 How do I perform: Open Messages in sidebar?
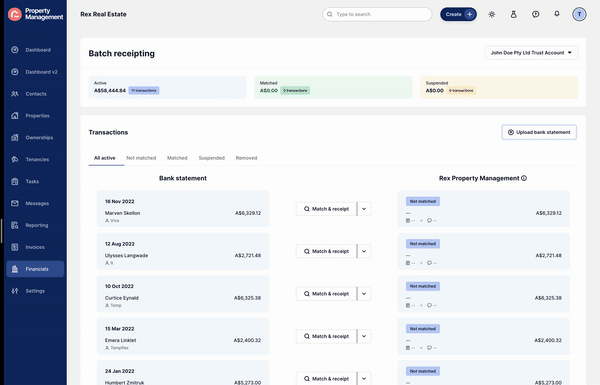[35, 203]
